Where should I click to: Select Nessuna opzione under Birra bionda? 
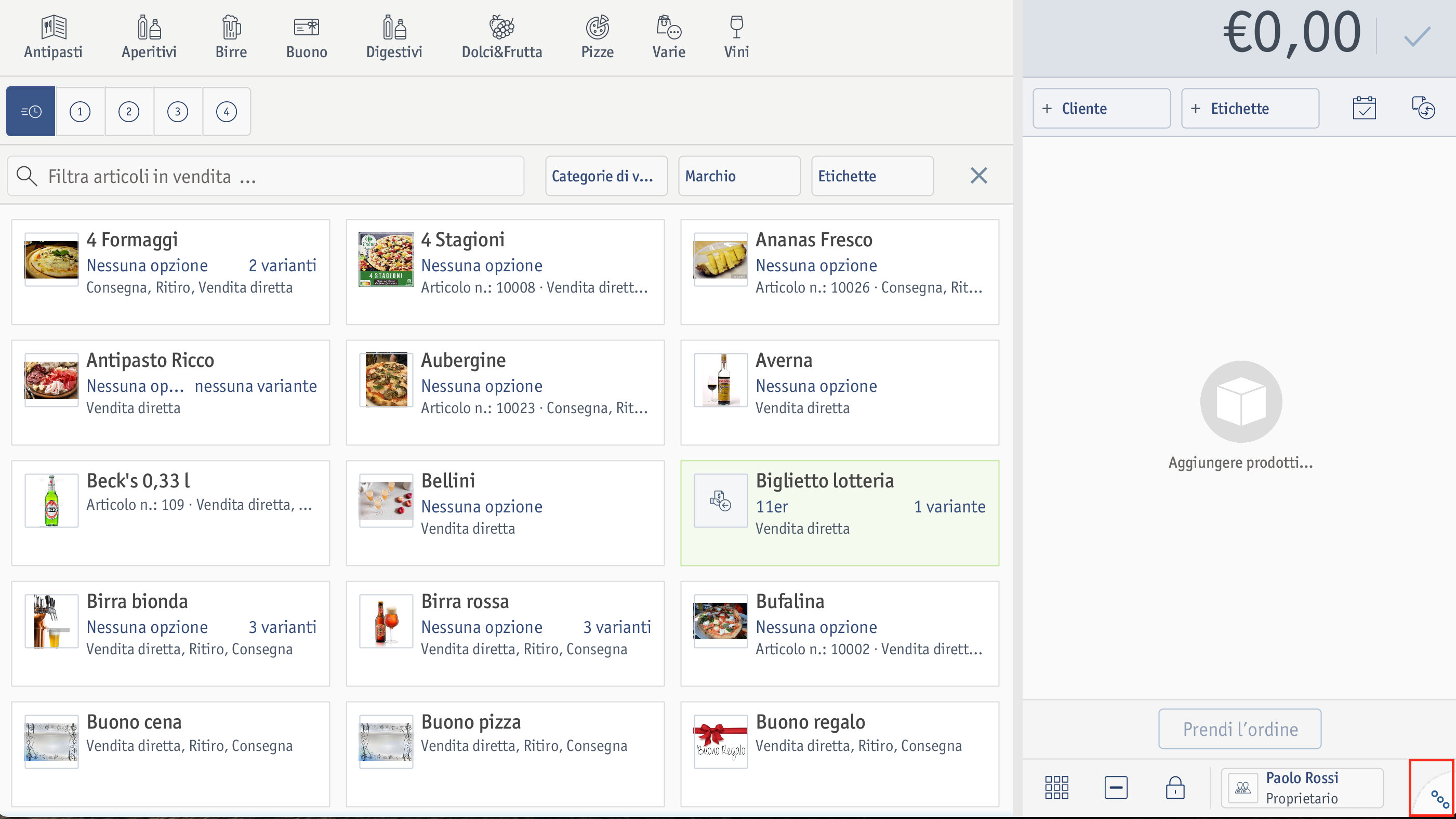point(147,627)
